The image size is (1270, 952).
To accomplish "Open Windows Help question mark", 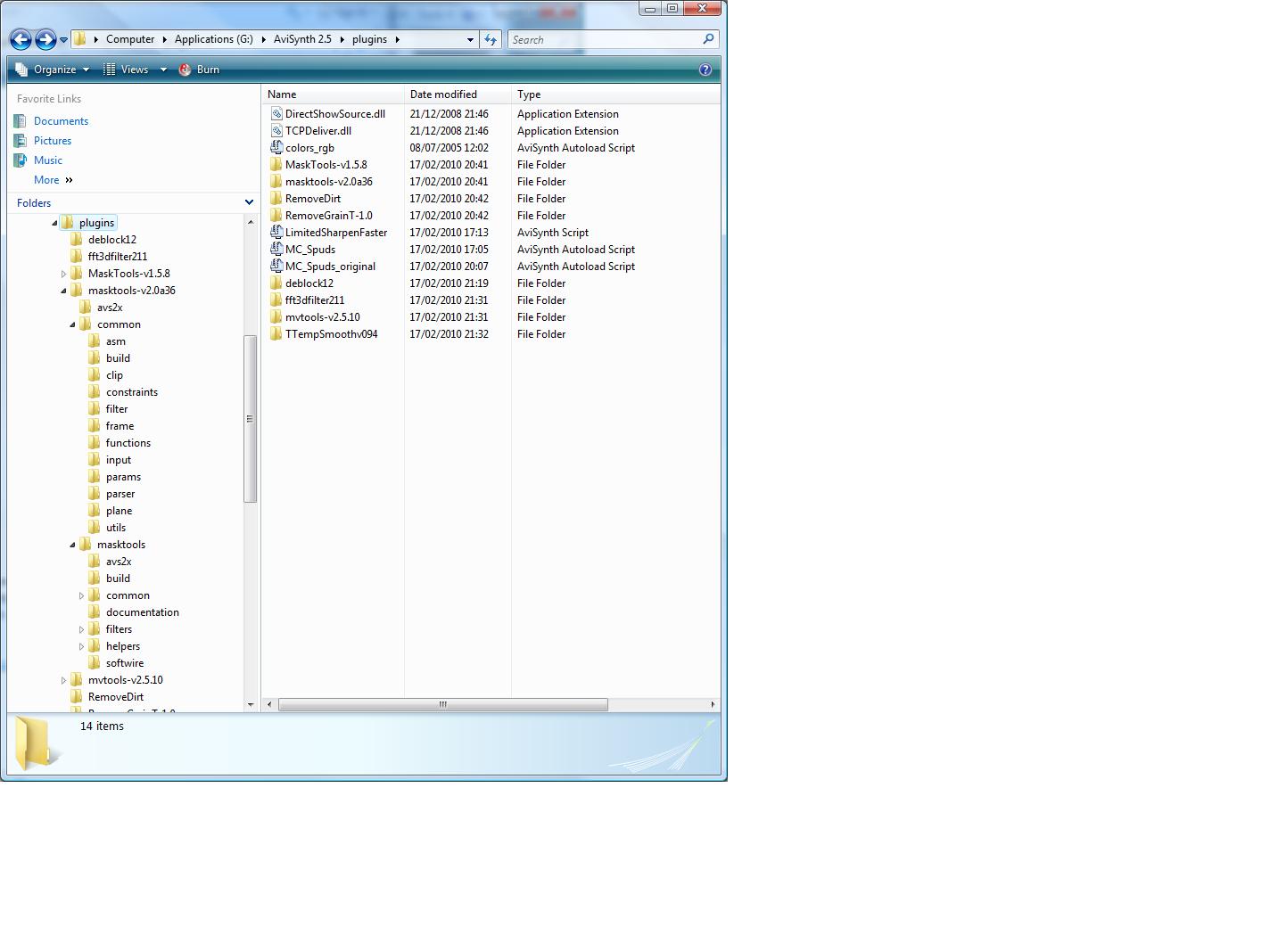I will tap(705, 70).
